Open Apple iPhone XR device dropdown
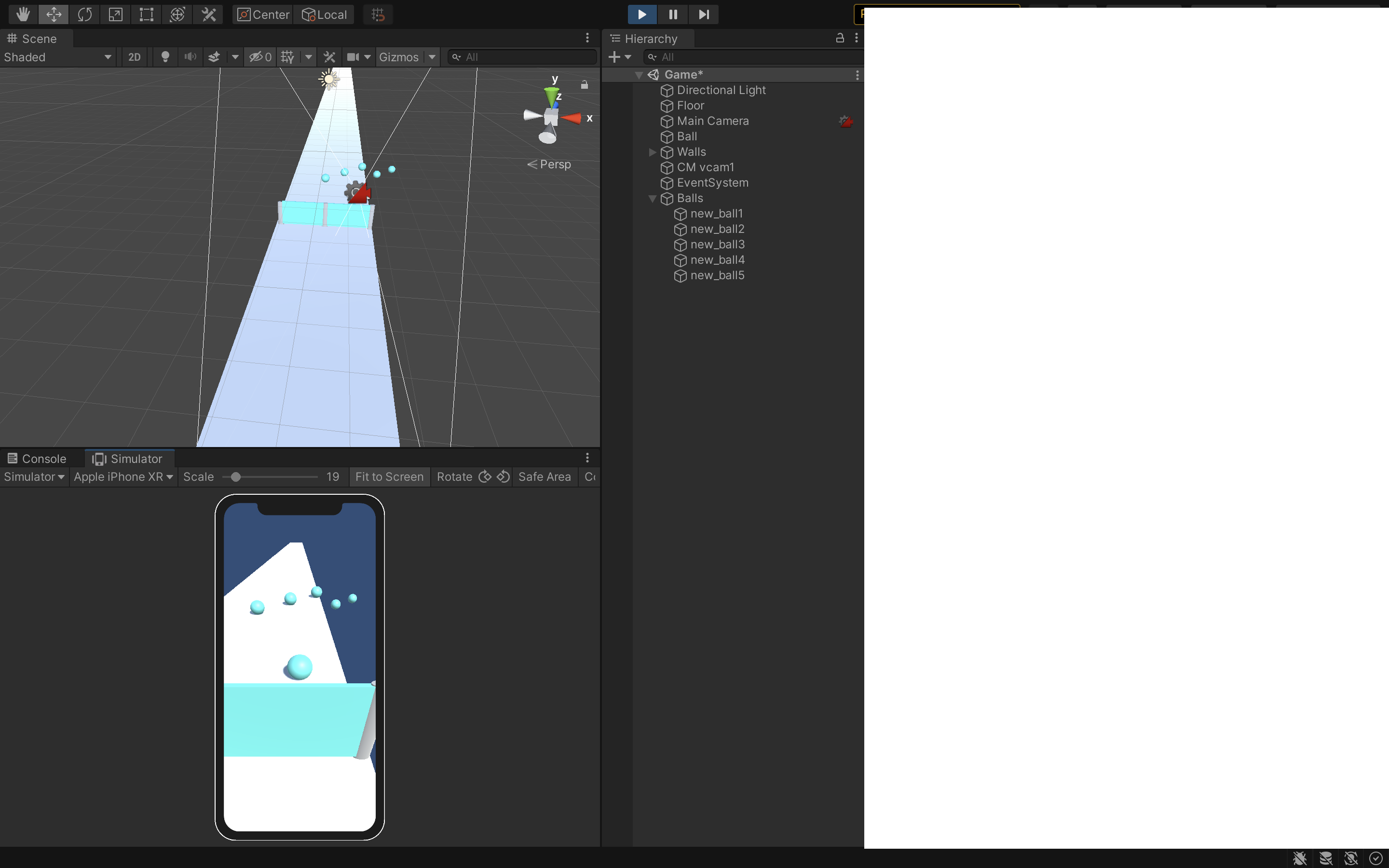Screen dimensions: 1389x868 click(x=123, y=476)
